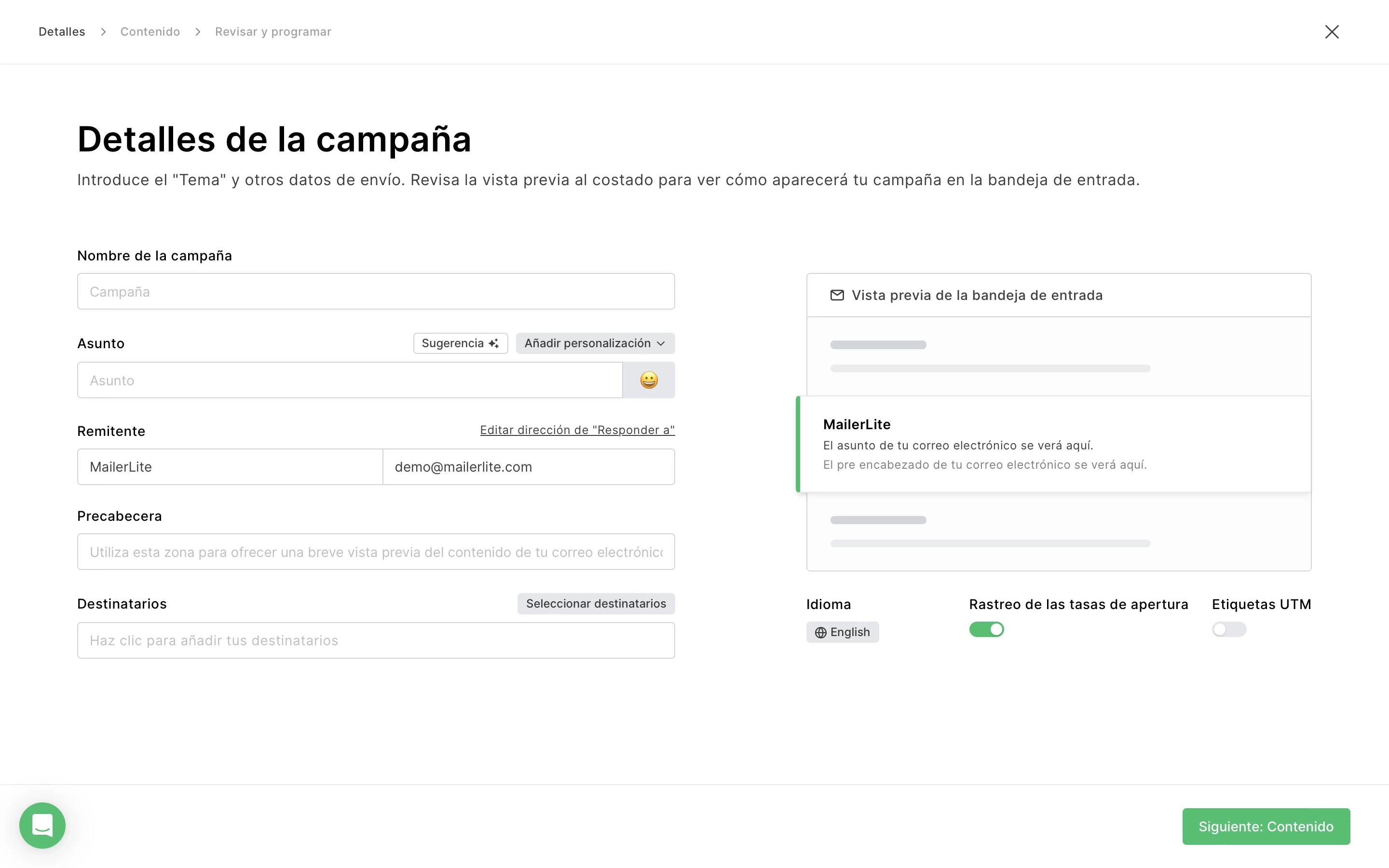Click Editar dirección de "Responder a" link
This screenshot has height=868, width=1389.
(577, 430)
